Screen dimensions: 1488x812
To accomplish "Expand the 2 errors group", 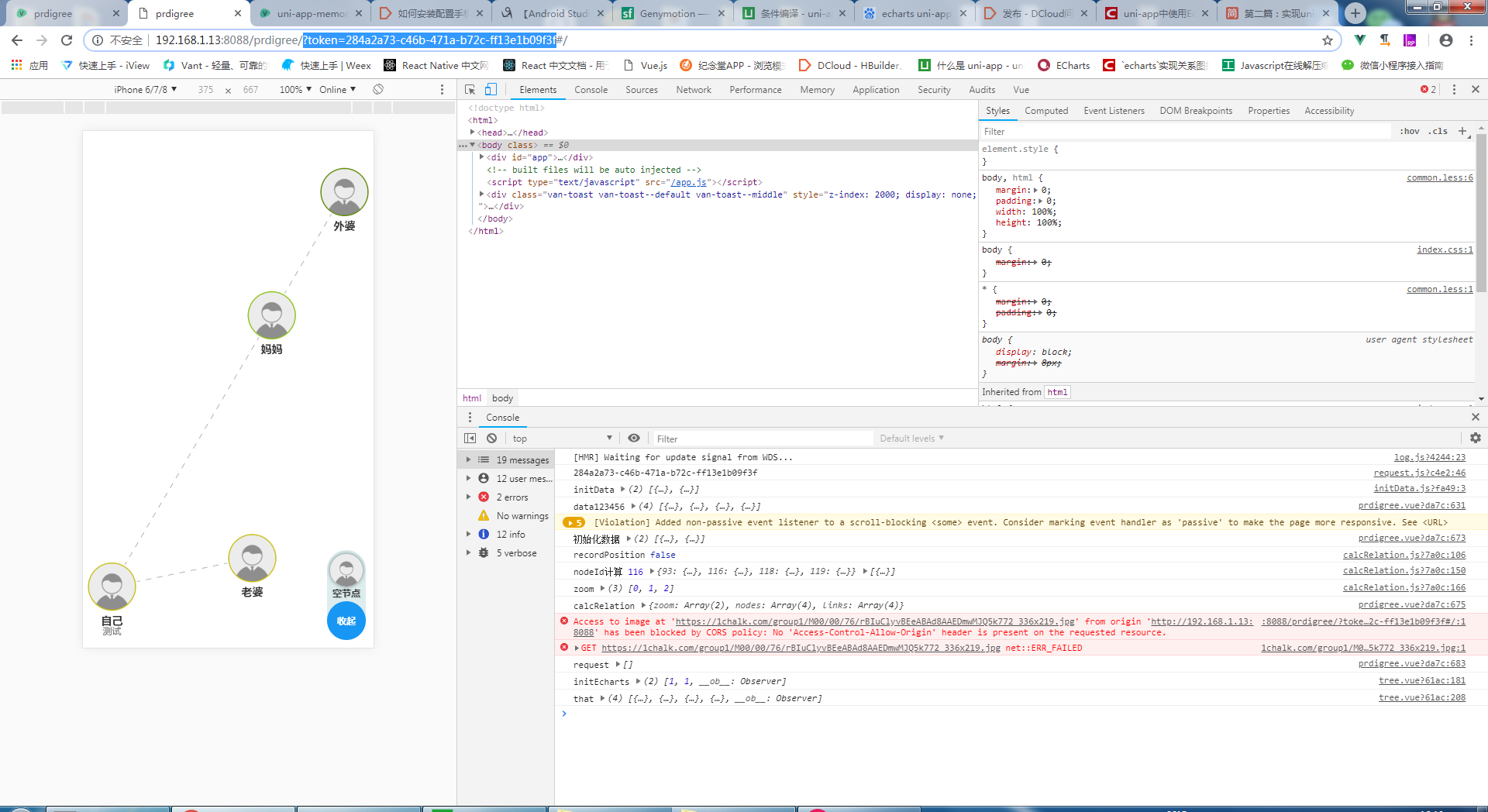I will (468, 497).
